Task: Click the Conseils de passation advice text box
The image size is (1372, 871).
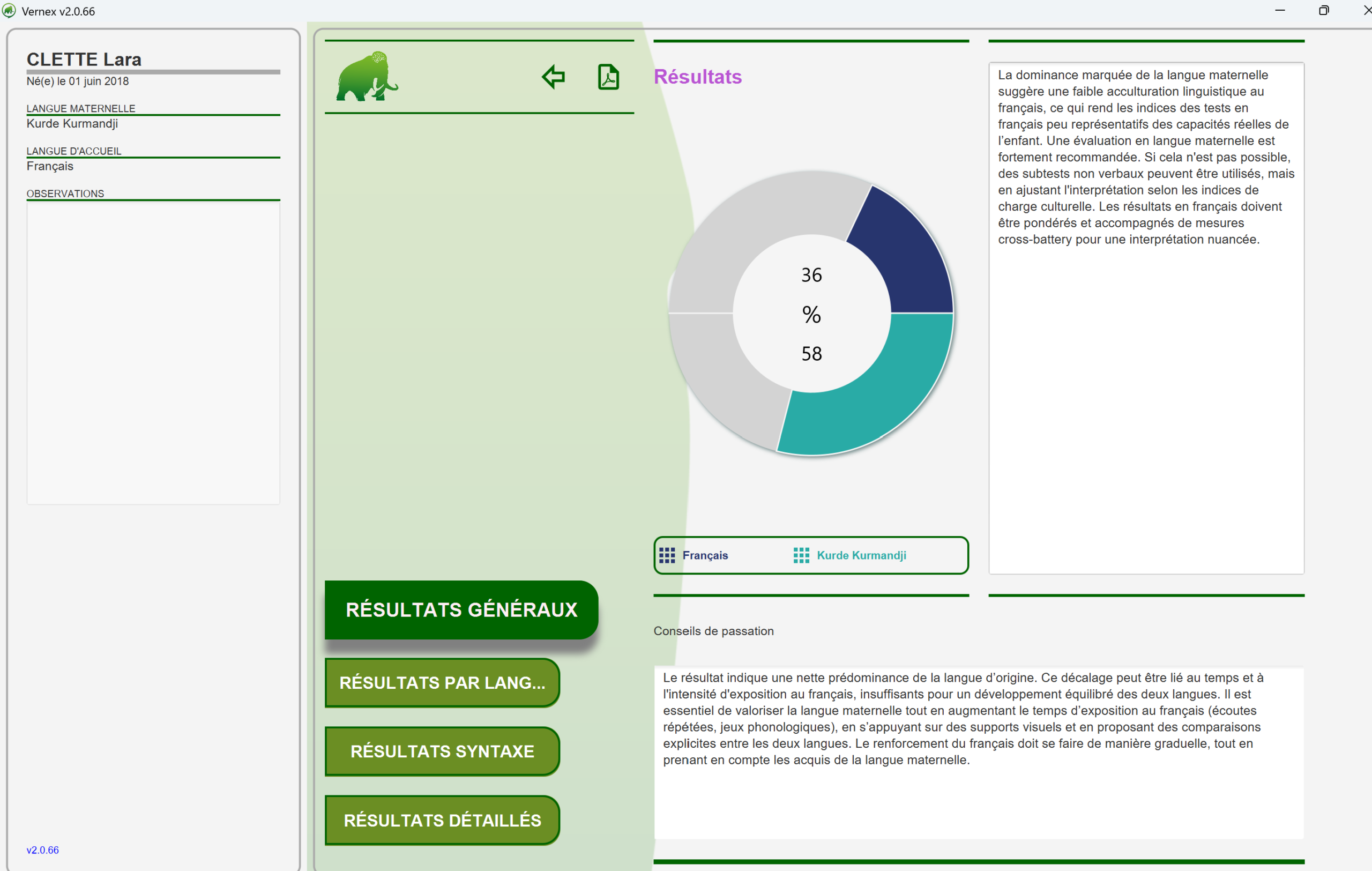Action: click(978, 752)
